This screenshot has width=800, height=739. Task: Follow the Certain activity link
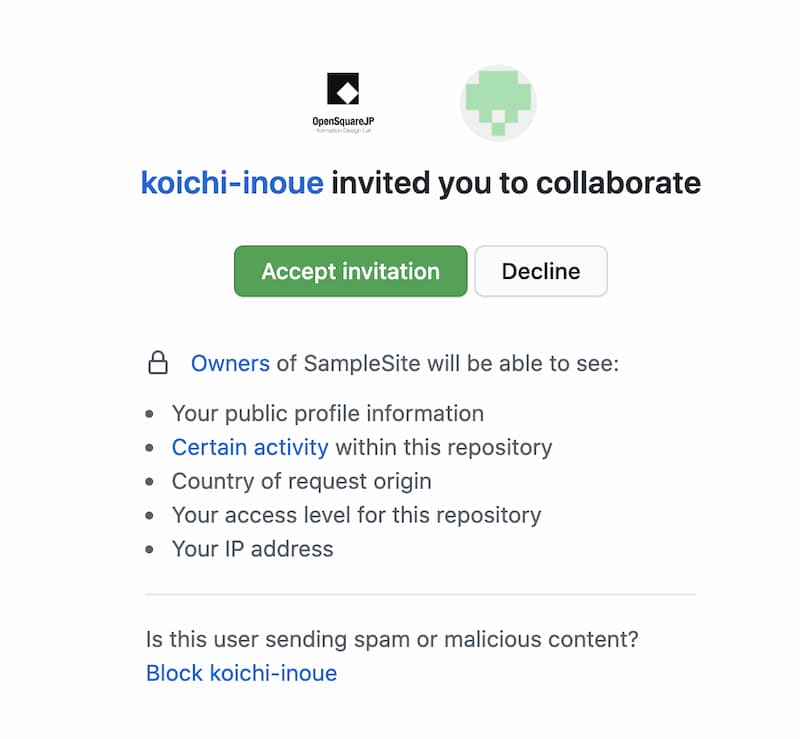click(x=250, y=447)
